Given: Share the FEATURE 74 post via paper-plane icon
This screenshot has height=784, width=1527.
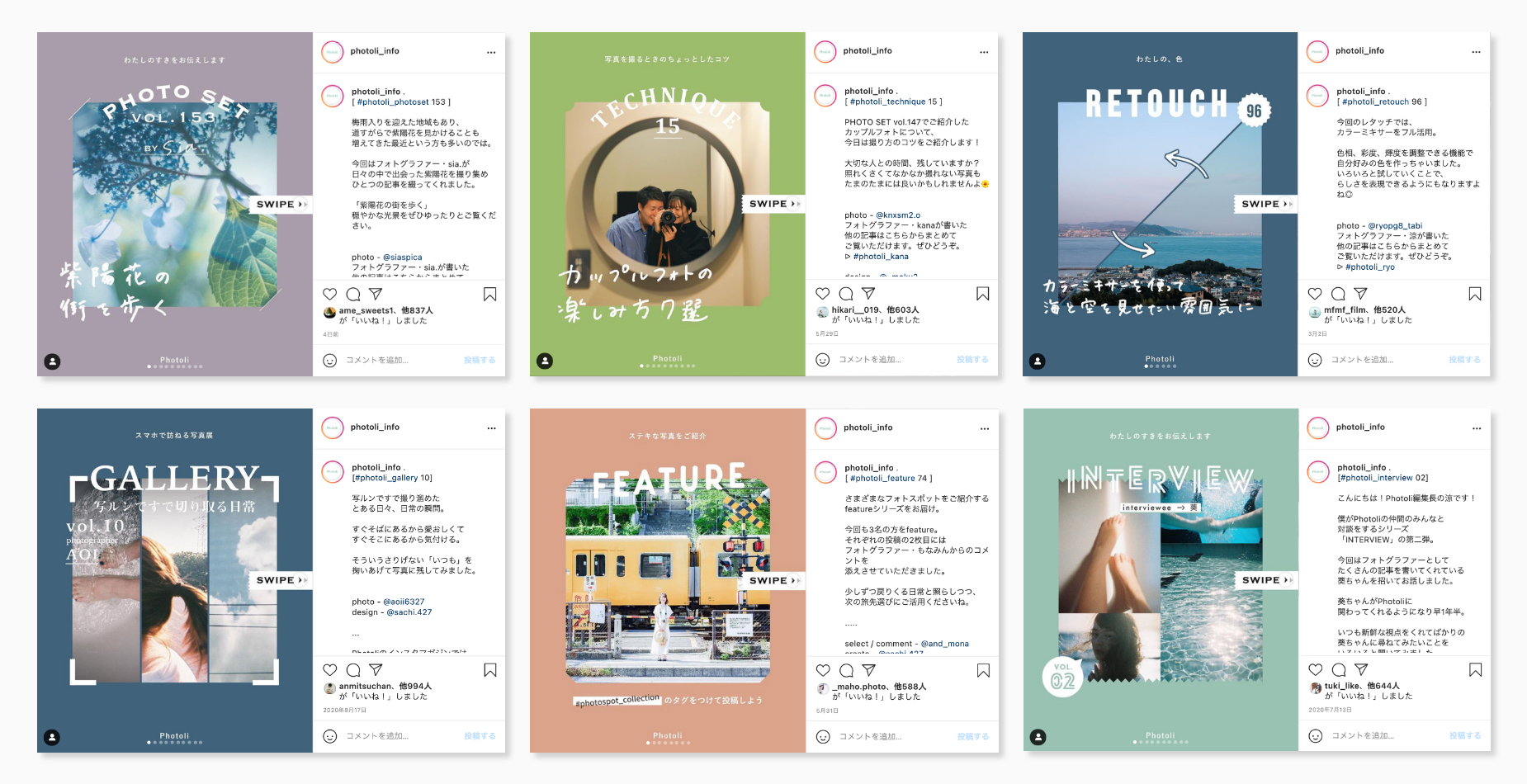Looking at the screenshot, I should [868, 670].
